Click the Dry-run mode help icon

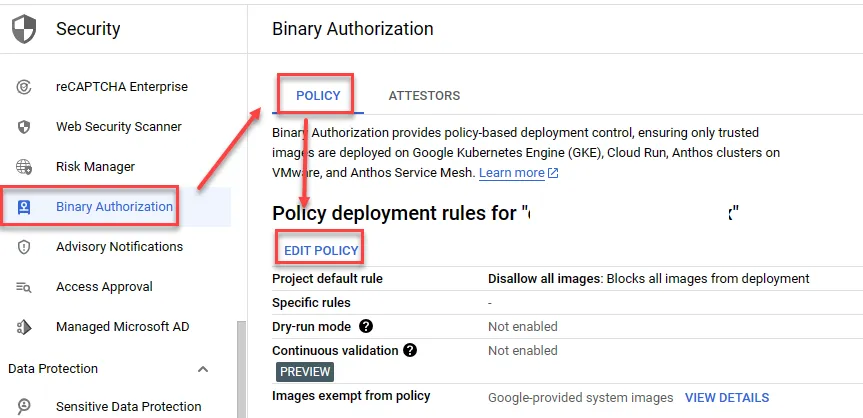tap(366, 327)
